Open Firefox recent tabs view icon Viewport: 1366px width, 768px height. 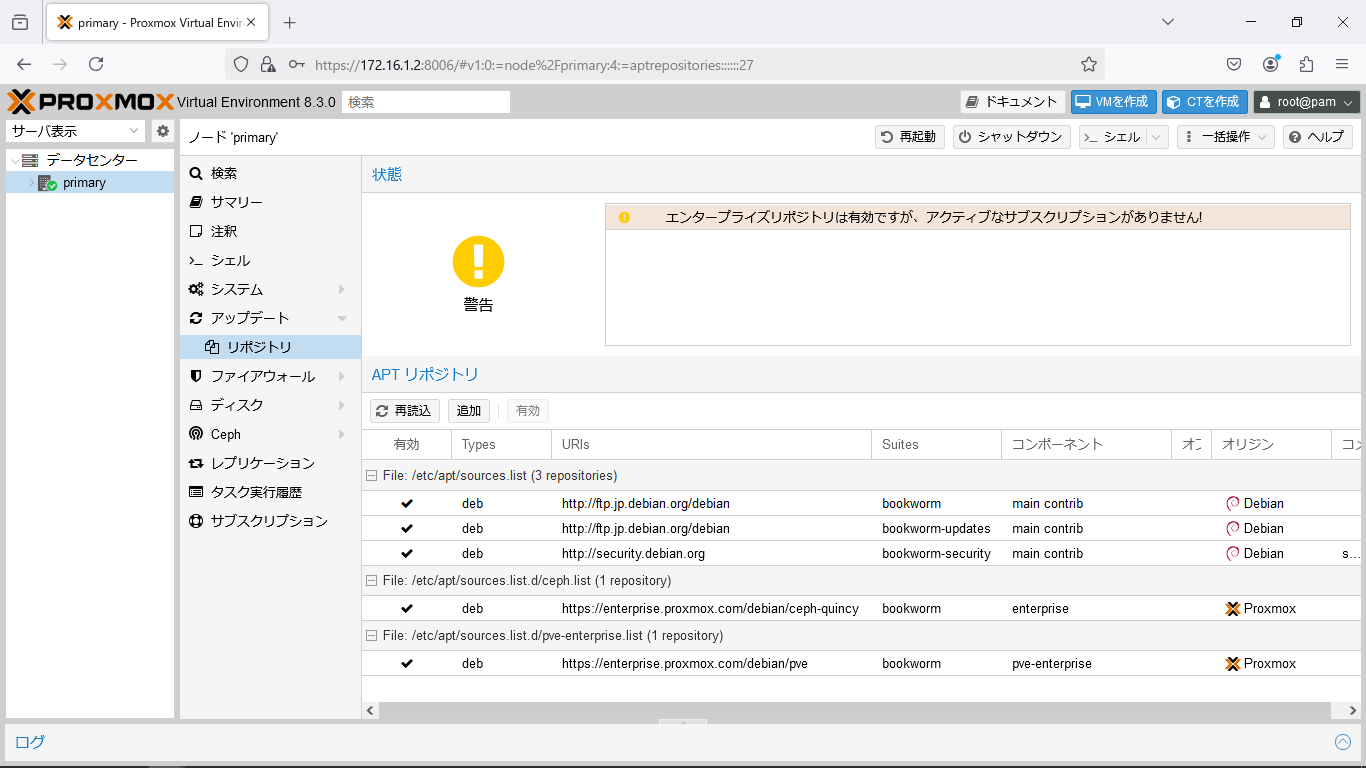point(20,22)
